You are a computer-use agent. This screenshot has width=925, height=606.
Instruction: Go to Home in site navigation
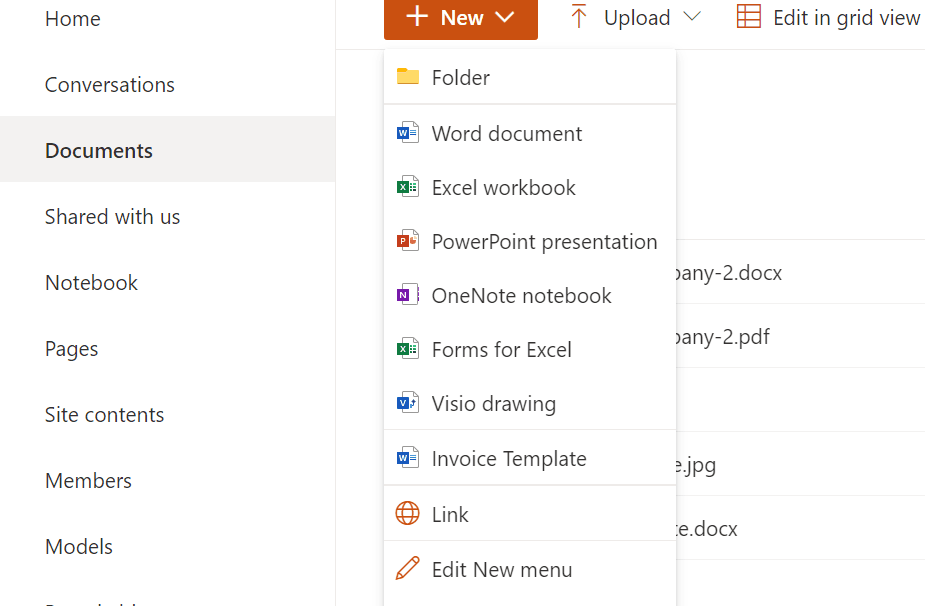(73, 19)
